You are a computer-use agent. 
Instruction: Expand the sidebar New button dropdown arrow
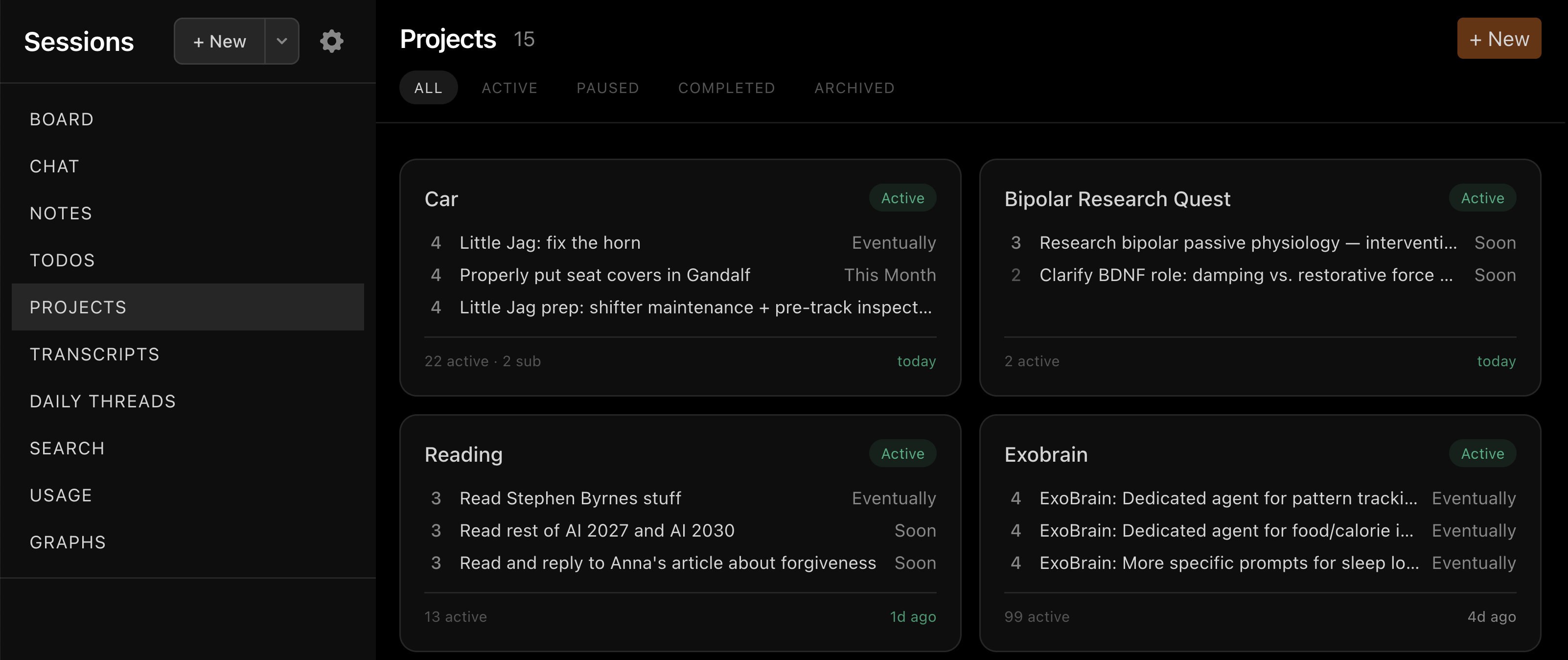pyautogui.click(x=282, y=42)
